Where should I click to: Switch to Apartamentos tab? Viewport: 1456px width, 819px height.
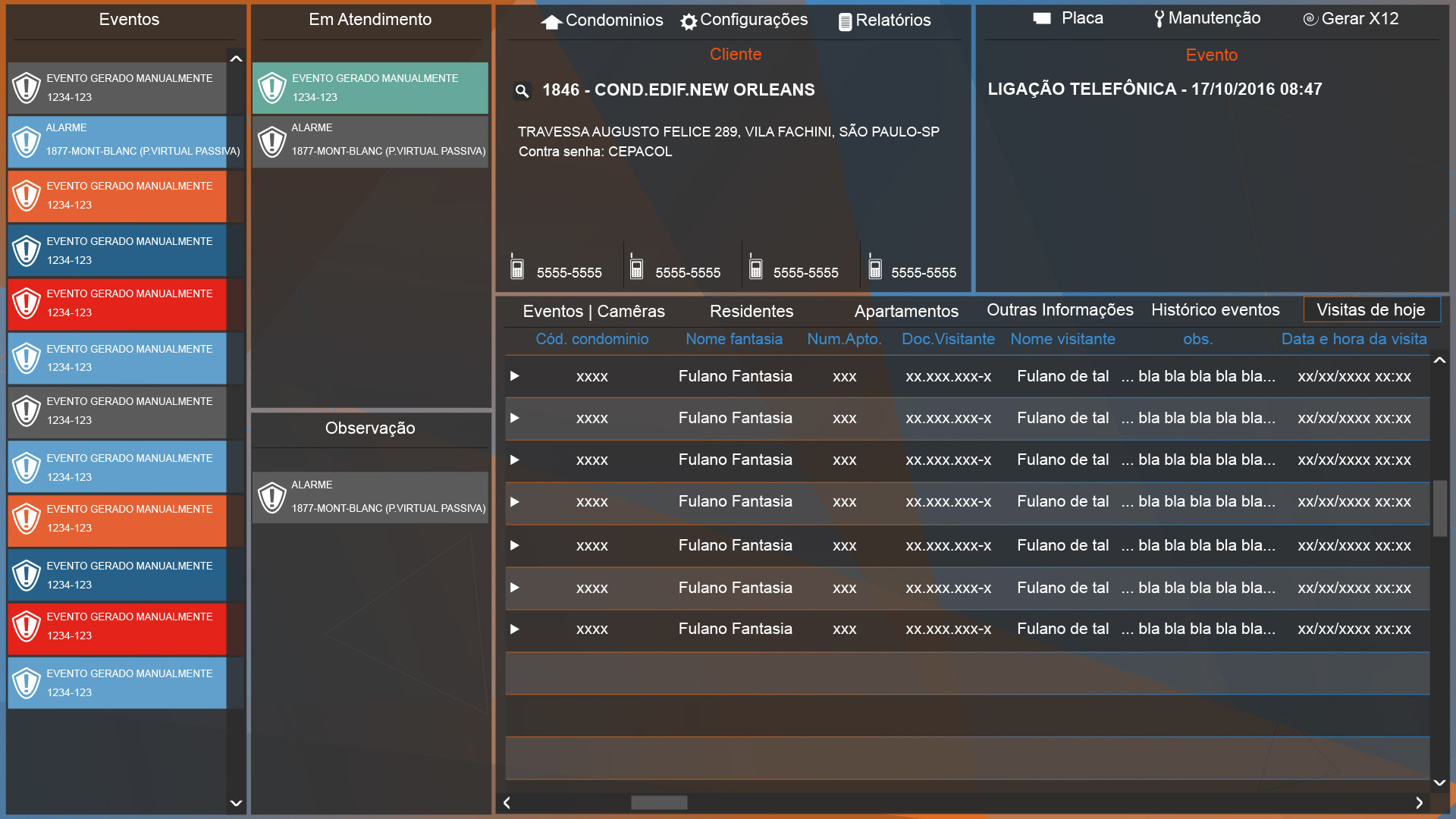906,311
